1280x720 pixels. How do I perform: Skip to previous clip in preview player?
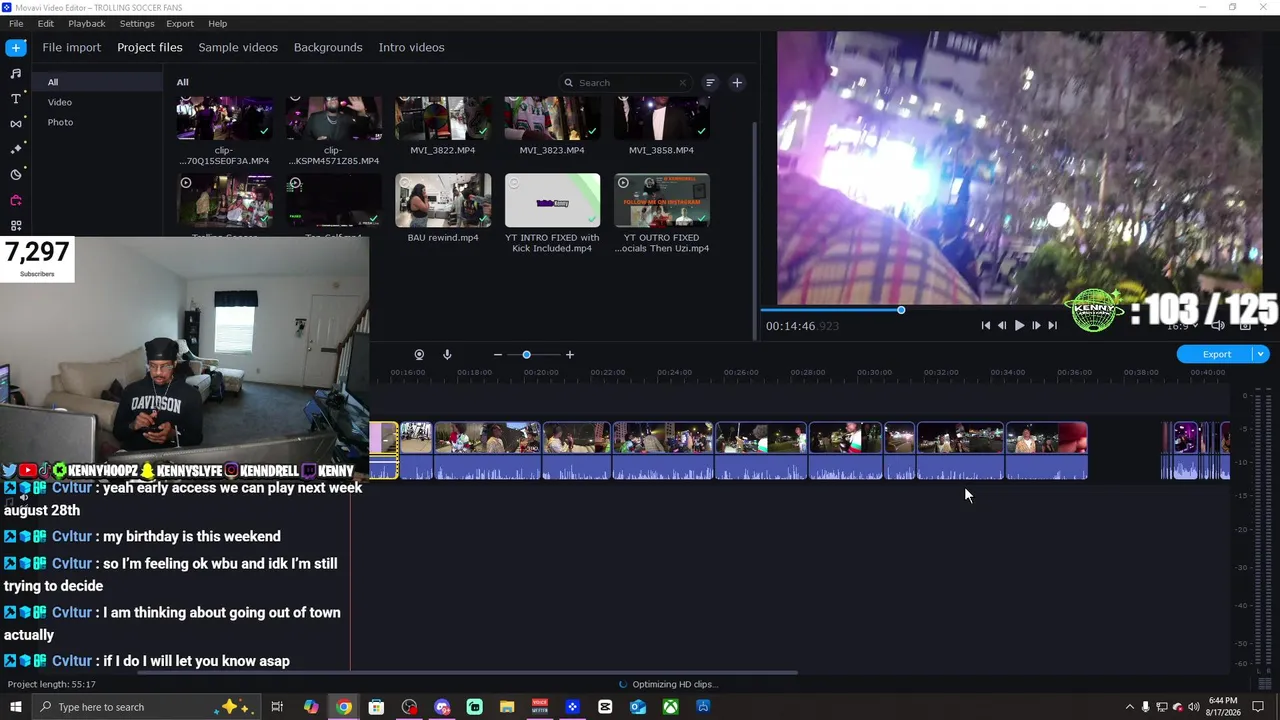(986, 325)
